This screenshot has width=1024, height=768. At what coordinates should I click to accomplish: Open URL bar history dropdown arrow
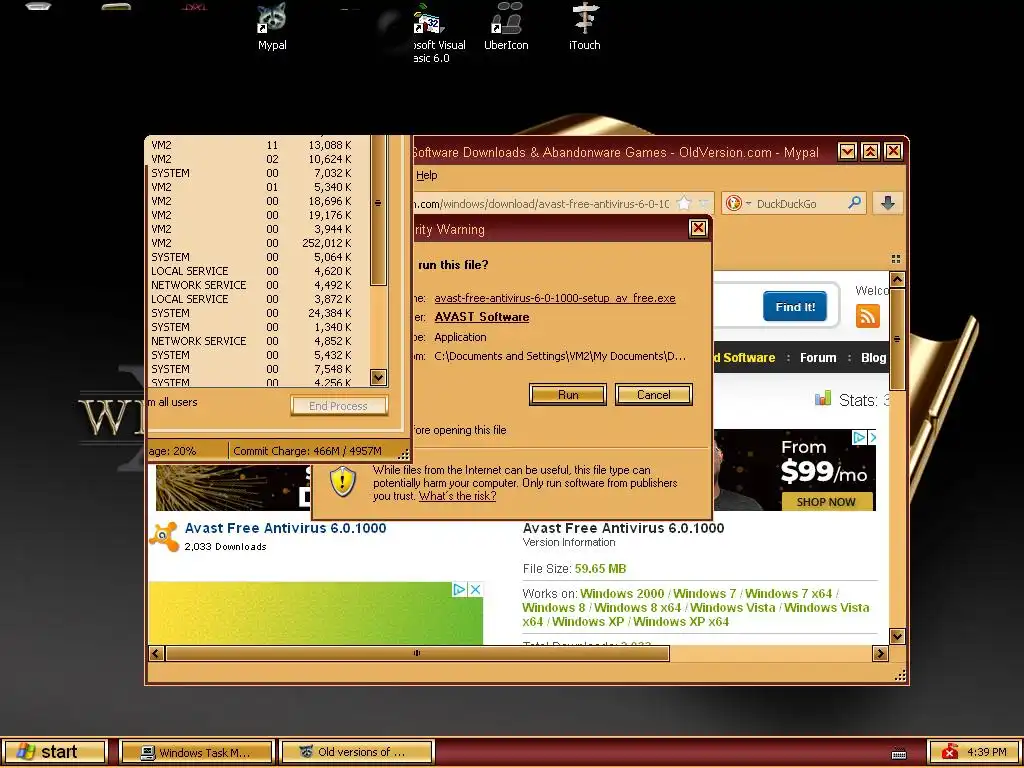(x=703, y=203)
